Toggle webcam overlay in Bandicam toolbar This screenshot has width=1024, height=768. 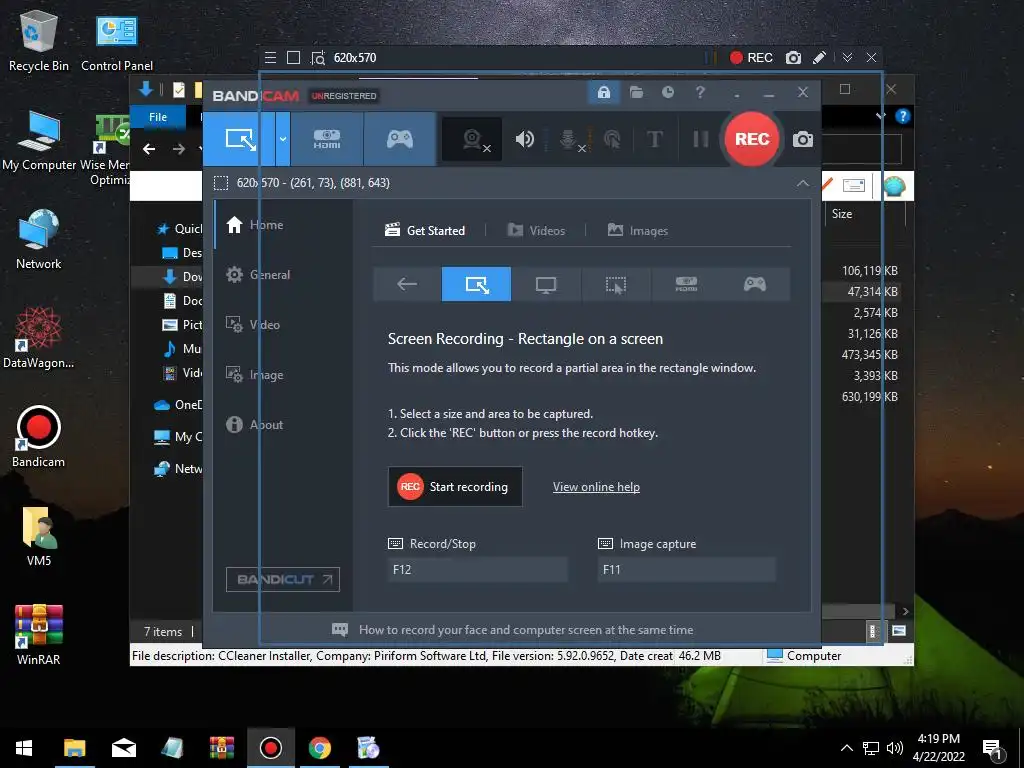pos(472,139)
